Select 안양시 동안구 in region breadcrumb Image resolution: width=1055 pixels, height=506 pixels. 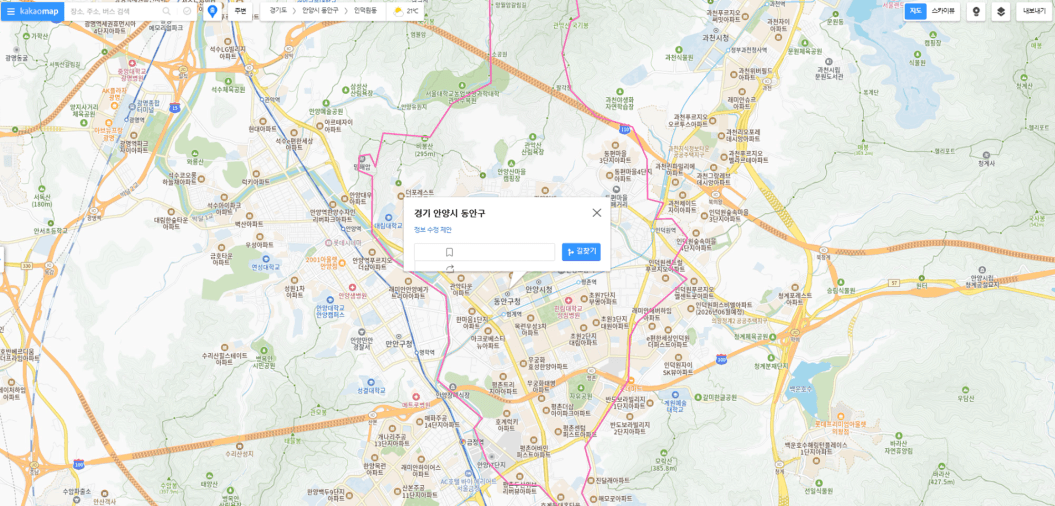pos(320,11)
